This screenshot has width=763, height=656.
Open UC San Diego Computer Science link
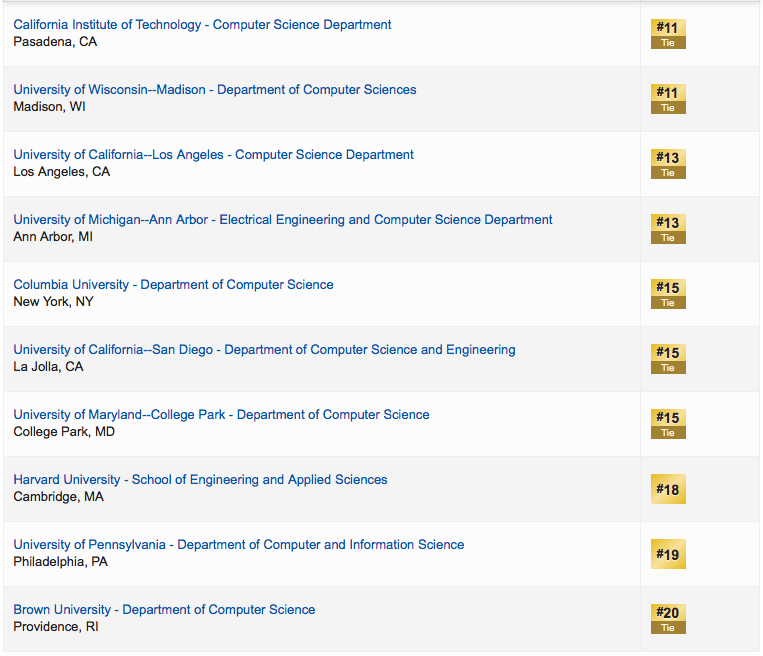coord(264,350)
